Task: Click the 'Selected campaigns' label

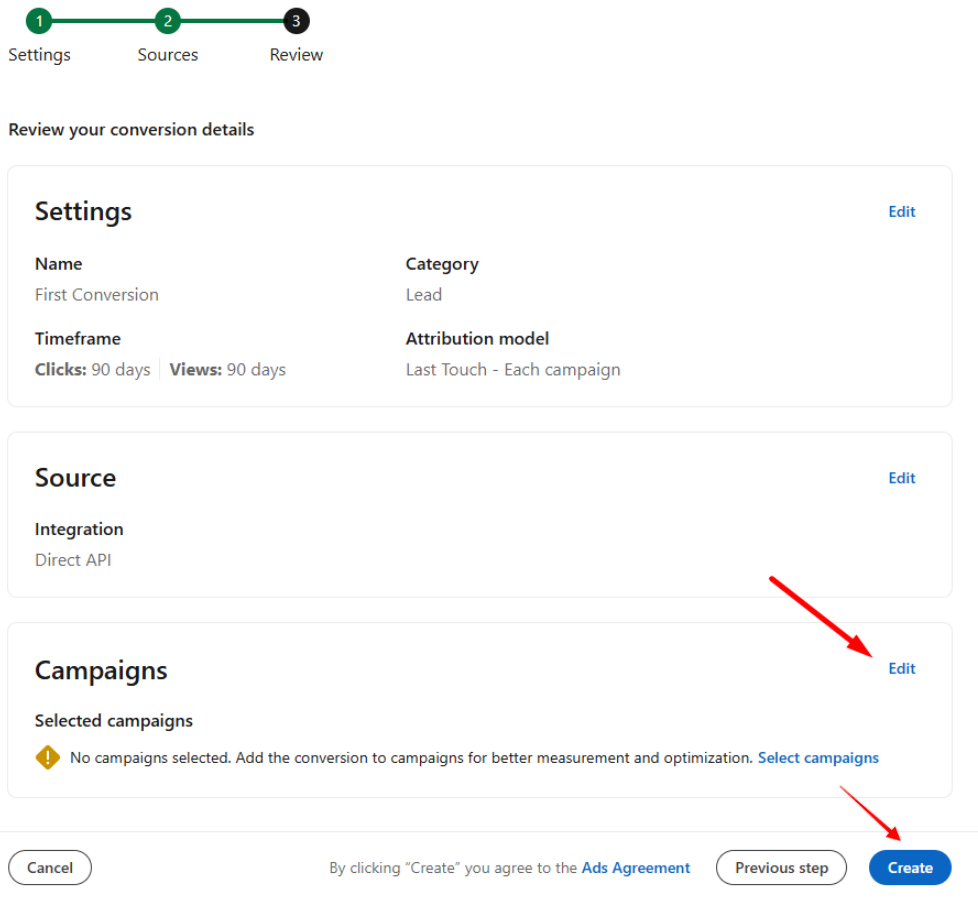Action: point(114,721)
